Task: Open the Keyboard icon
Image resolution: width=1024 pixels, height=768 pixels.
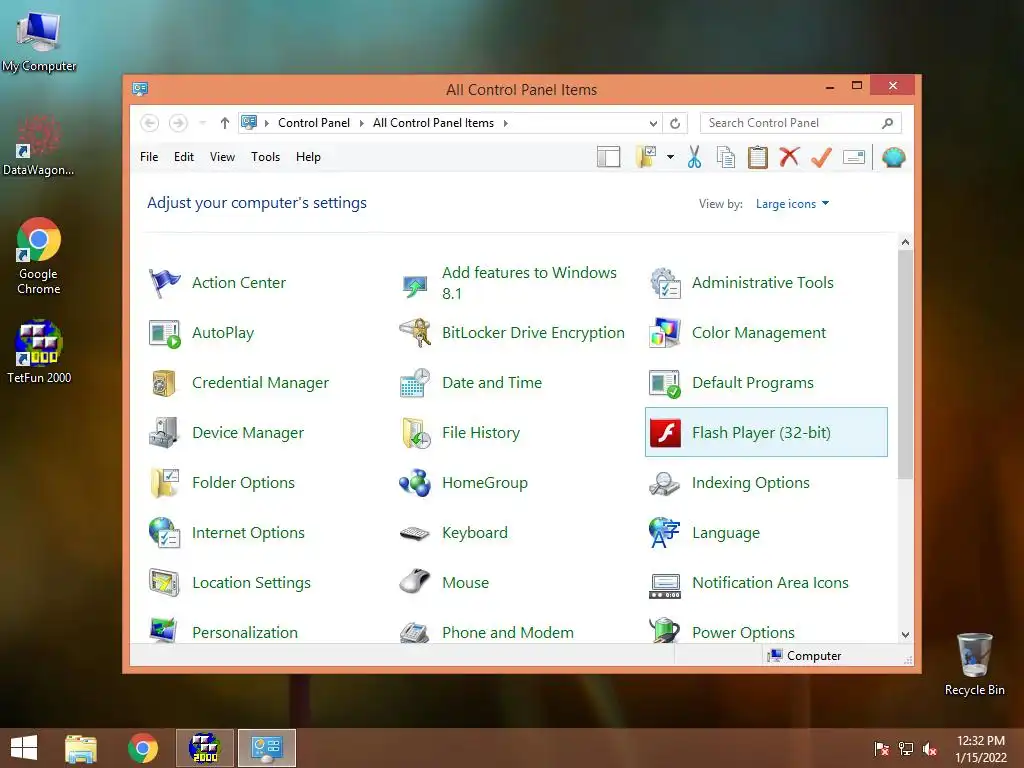Action: click(x=415, y=534)
